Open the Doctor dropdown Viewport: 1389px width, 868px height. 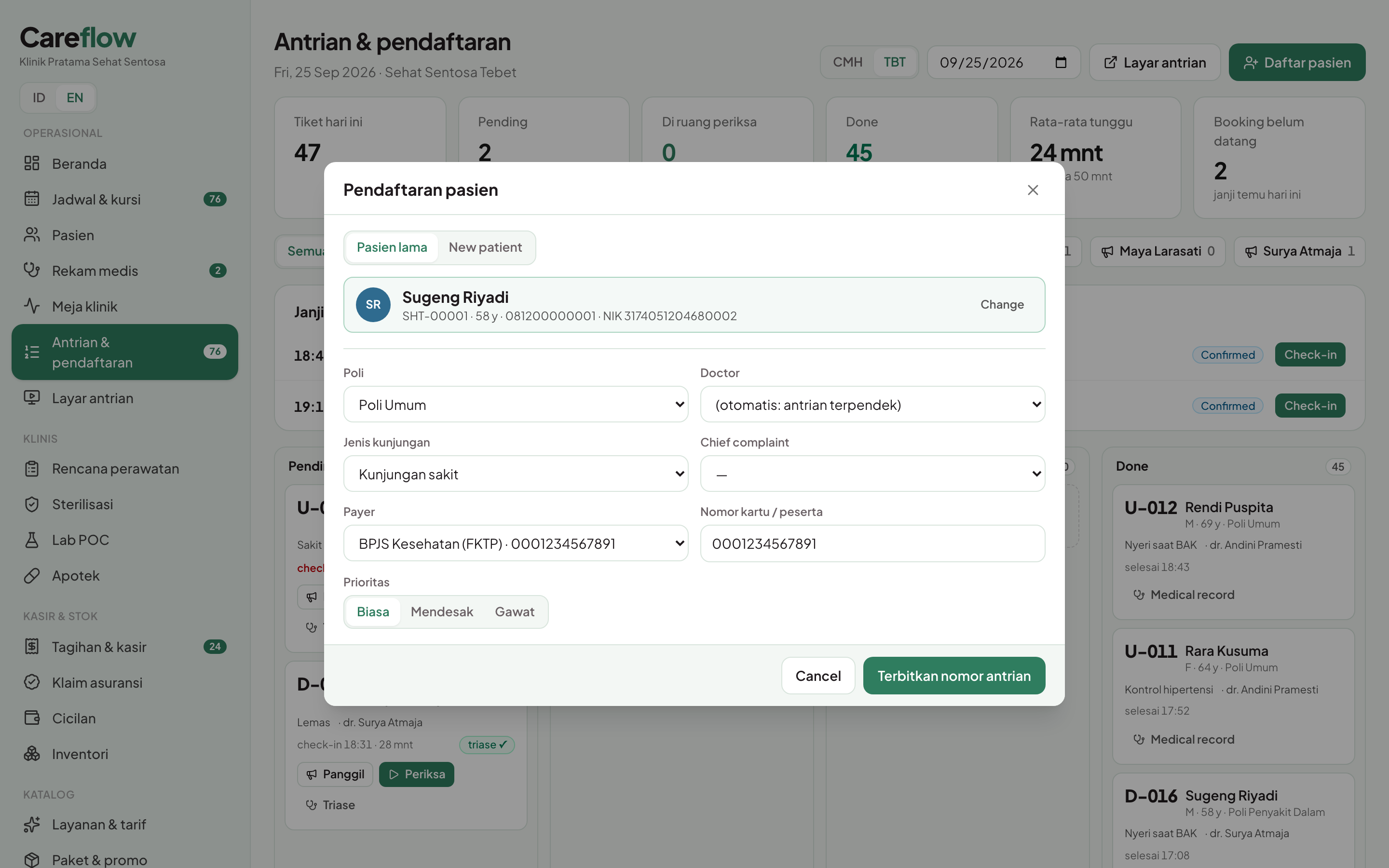872,404
